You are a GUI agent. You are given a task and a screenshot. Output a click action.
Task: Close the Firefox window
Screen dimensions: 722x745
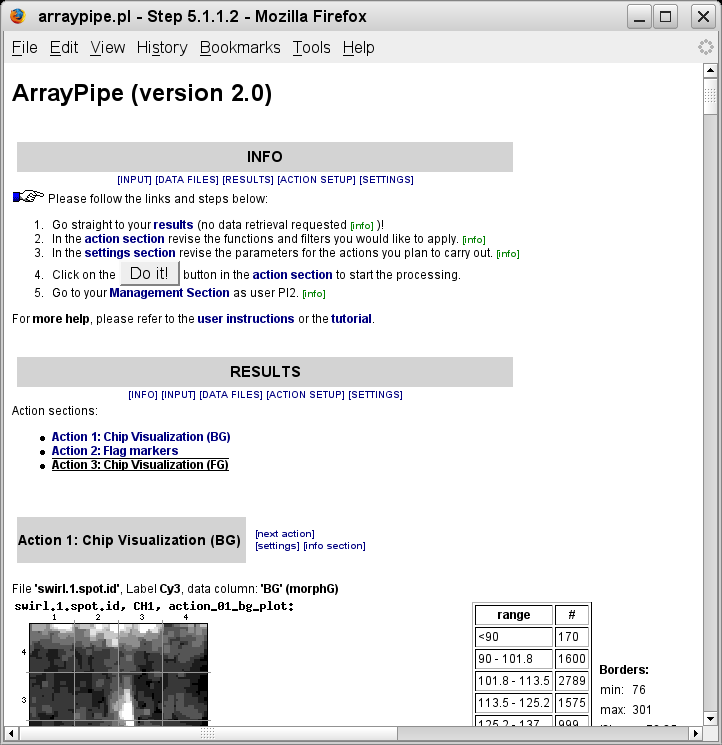point(703,17)
